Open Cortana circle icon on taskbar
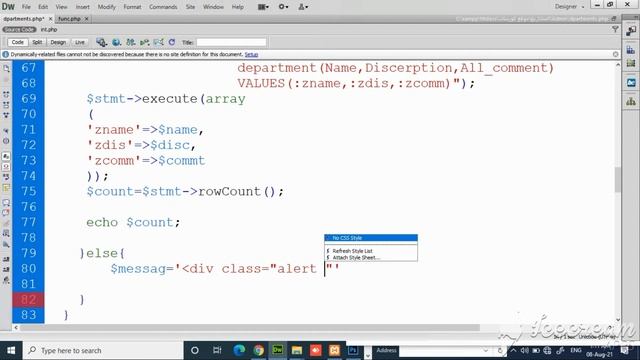The image size is (640, 360). pos(195,350)
